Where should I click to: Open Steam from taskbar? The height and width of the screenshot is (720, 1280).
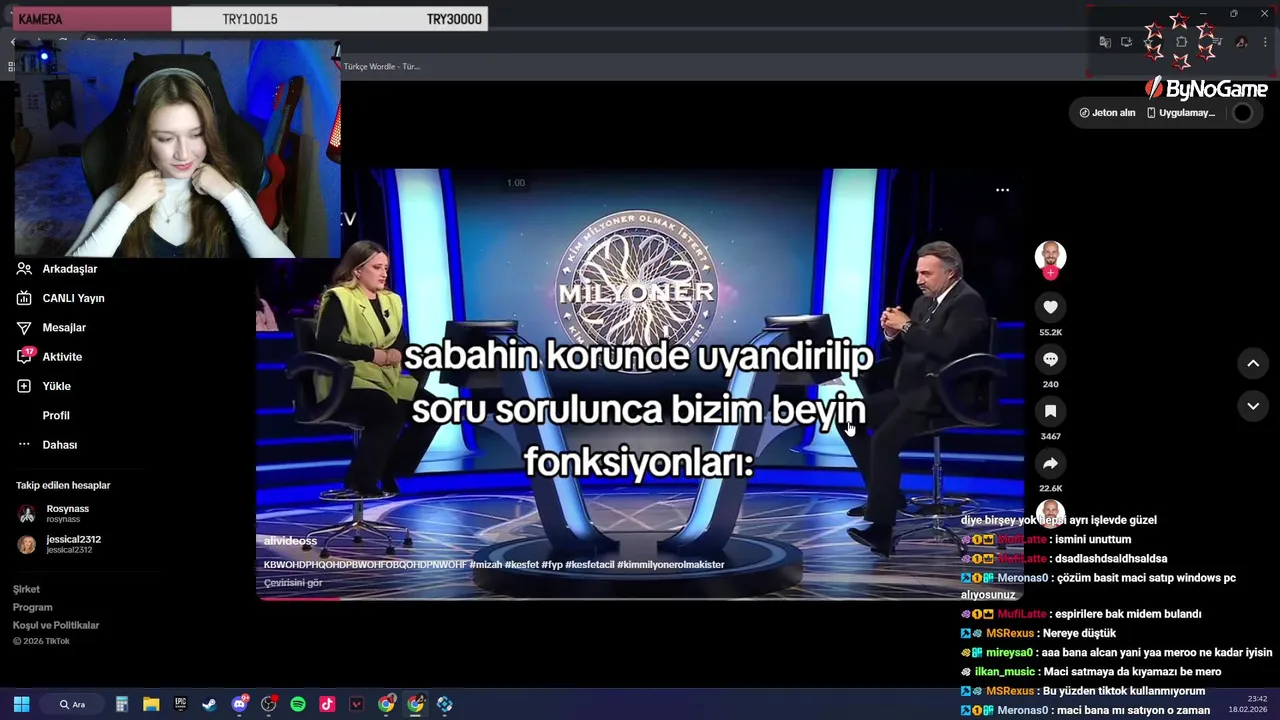tap(209, 704)
